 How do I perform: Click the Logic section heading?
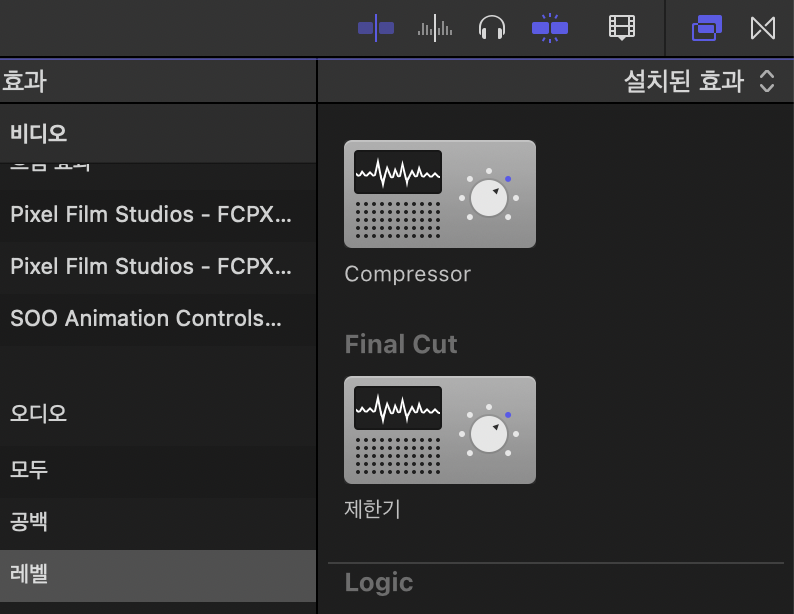point(379,583)
